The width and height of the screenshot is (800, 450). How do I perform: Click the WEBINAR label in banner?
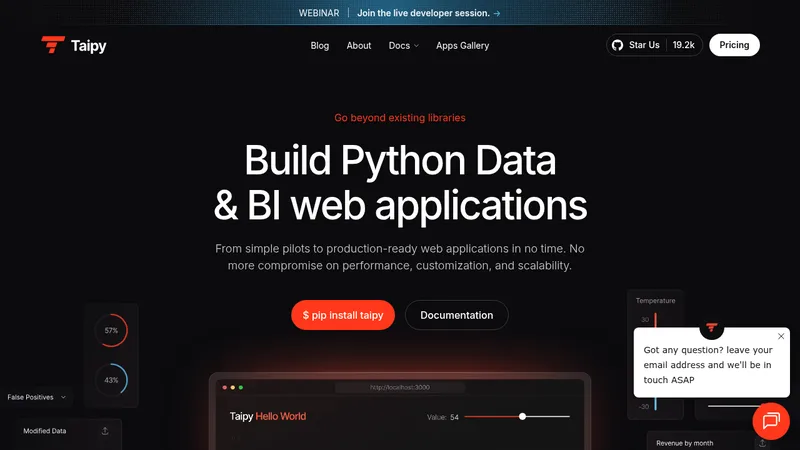tap(319, 13)
